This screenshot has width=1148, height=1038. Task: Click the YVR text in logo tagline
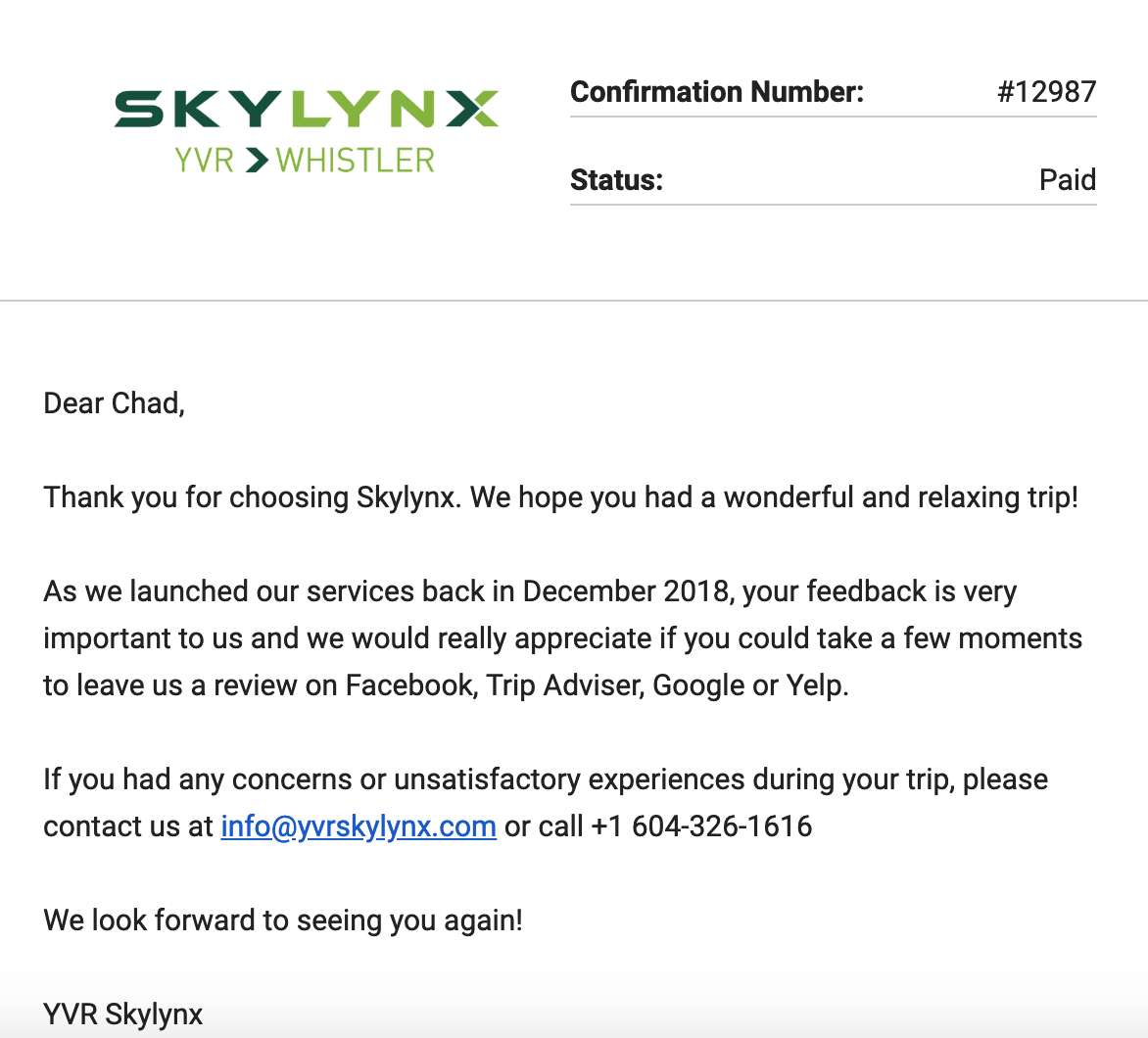205,160
